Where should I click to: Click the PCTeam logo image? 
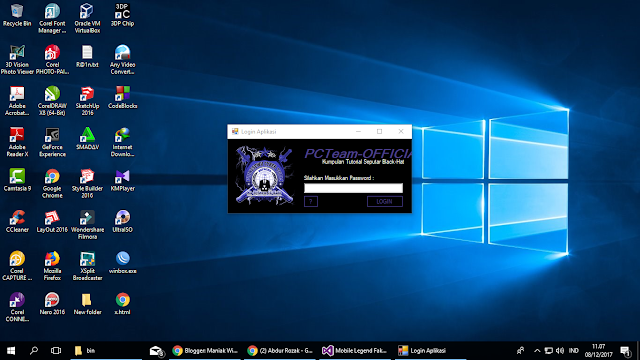point(264,176)
